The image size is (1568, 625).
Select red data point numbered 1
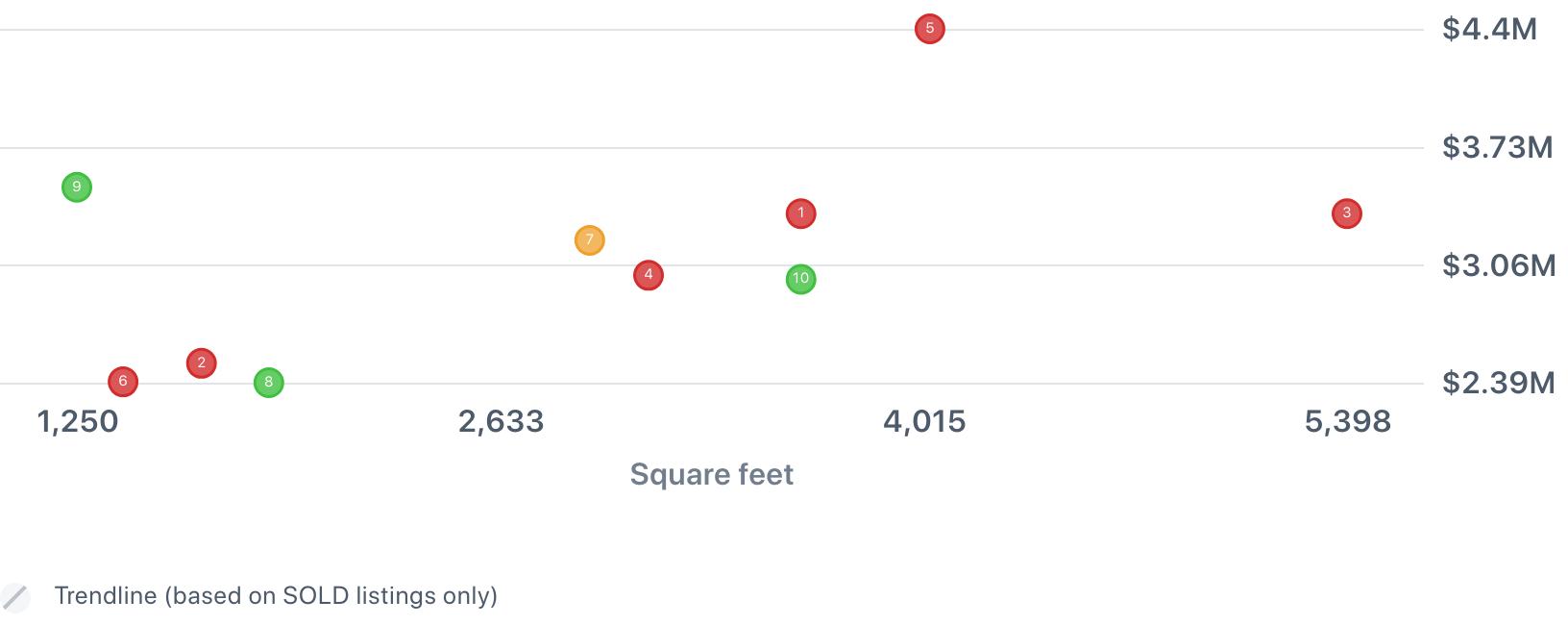800,212
